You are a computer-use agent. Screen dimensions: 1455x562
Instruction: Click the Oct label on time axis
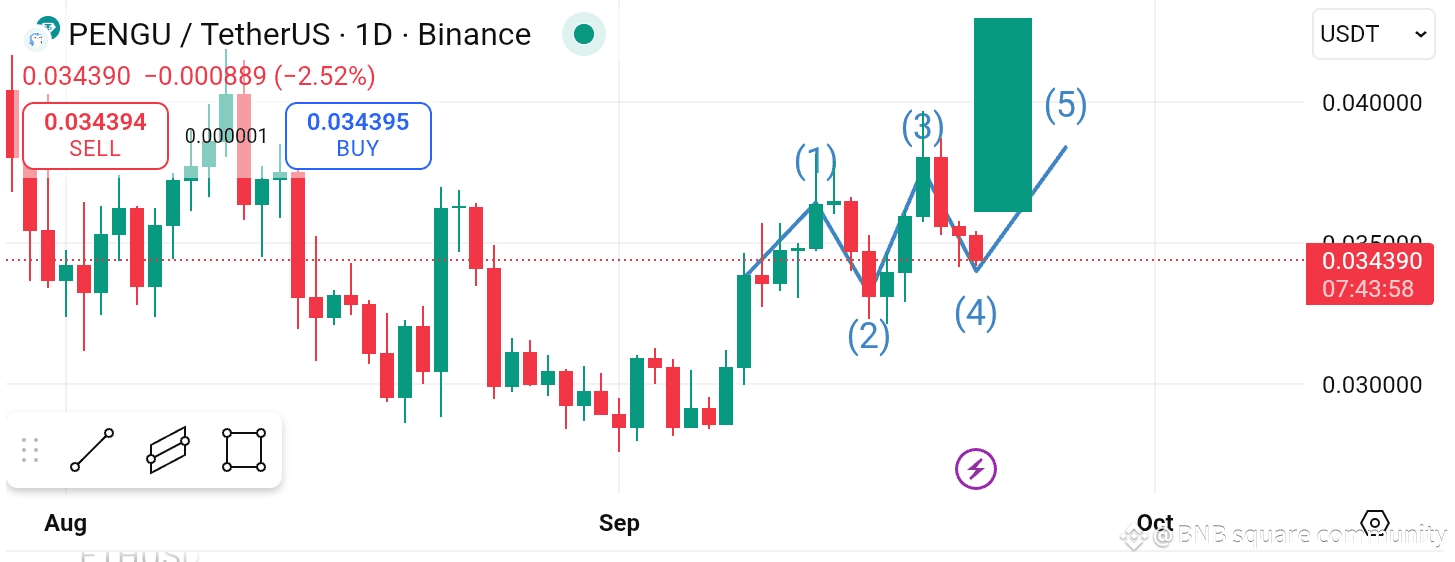[x=1155, y=523]
